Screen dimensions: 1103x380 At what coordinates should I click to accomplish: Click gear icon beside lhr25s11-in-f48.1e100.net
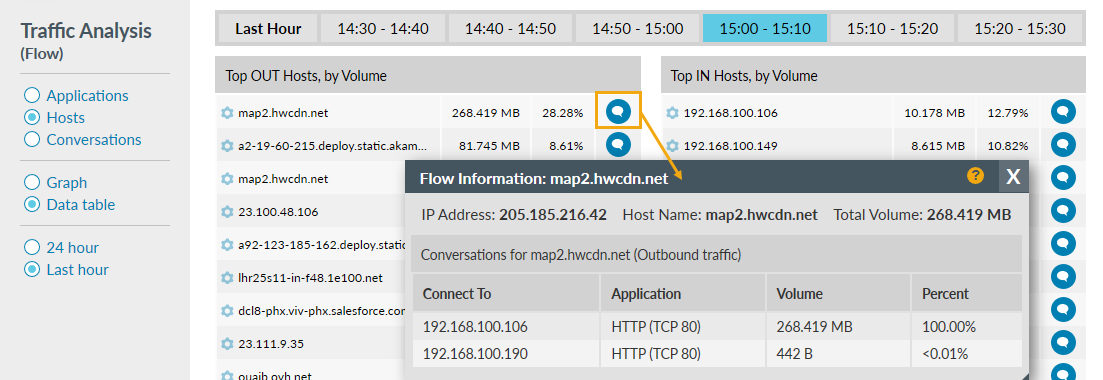pos(227,278)
